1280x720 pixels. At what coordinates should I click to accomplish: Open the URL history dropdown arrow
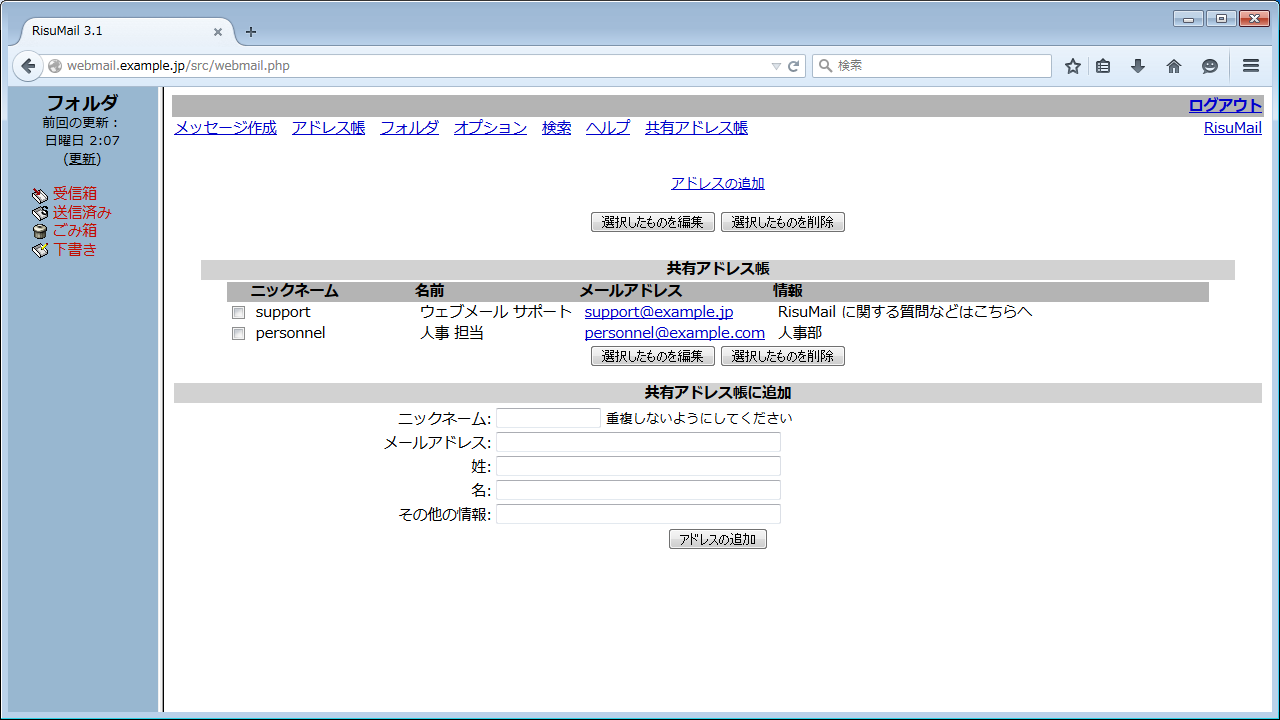tap(777, 66)
